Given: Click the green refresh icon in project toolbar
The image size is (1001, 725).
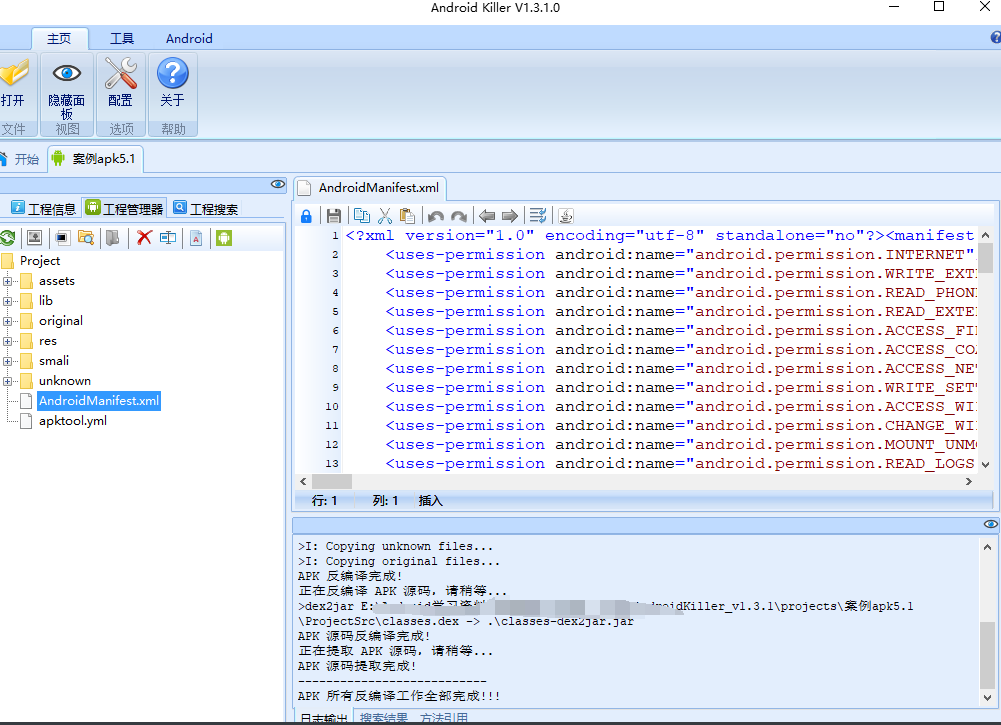Looking at the screenshot, I should 8,238.
